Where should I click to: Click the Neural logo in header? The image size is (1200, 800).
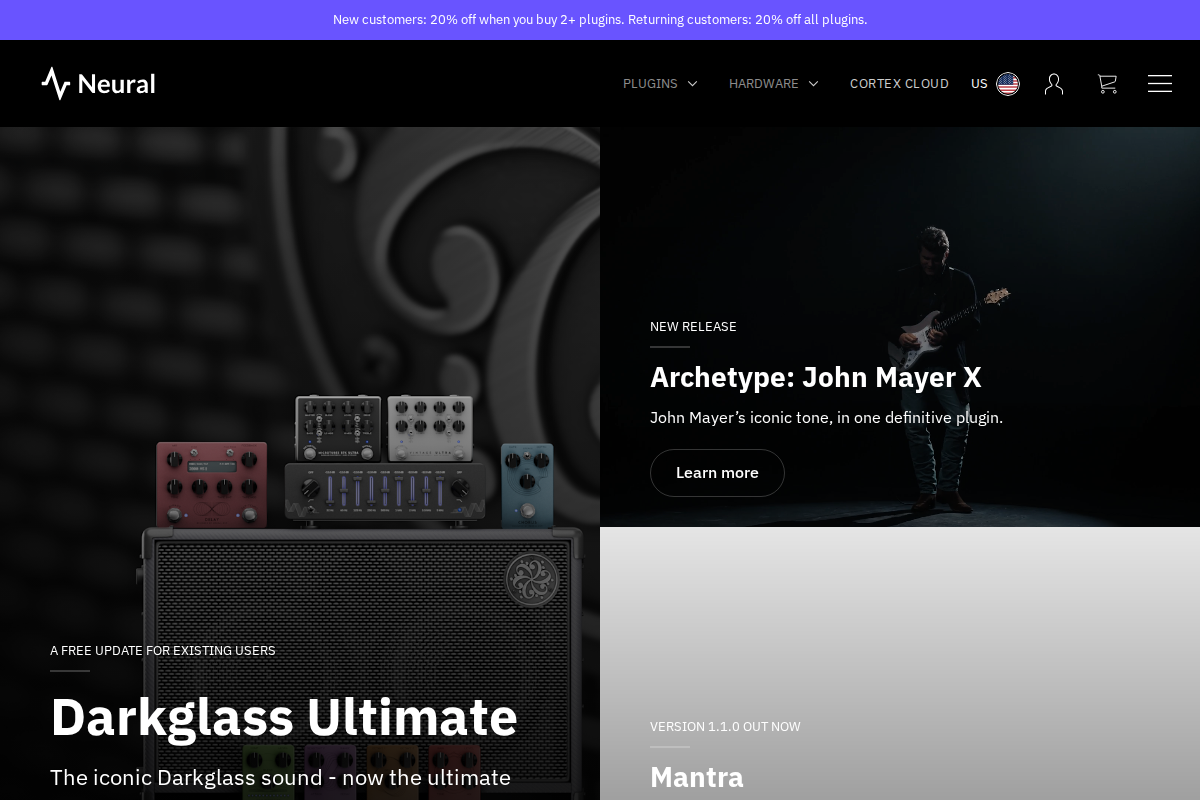click(98, 83)
